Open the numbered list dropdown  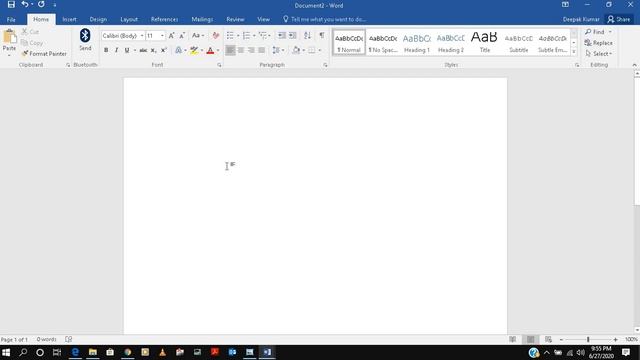(254, 36)
